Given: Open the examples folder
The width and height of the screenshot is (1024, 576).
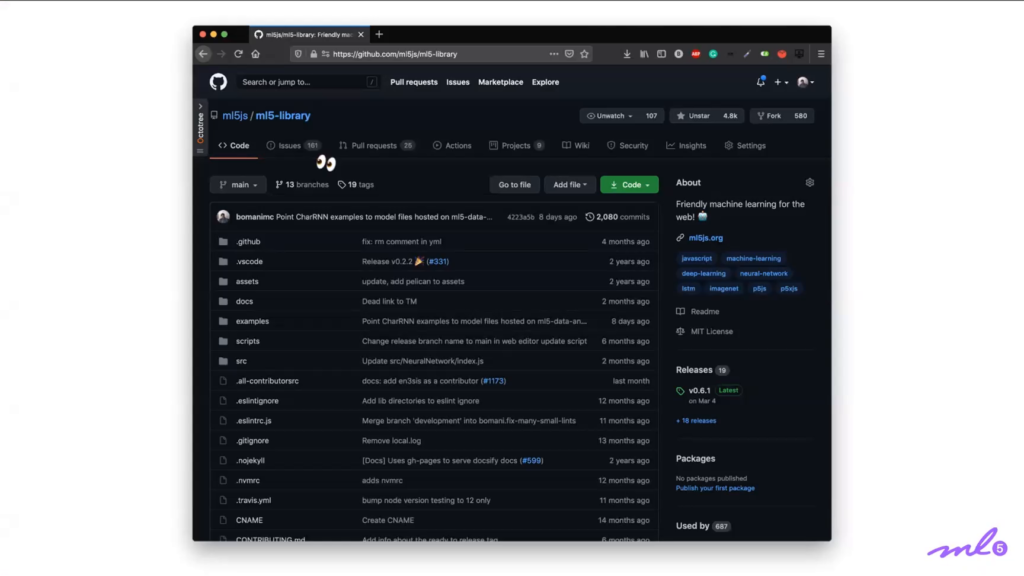Looking at the screenshot, I should [x=252, y=321].
